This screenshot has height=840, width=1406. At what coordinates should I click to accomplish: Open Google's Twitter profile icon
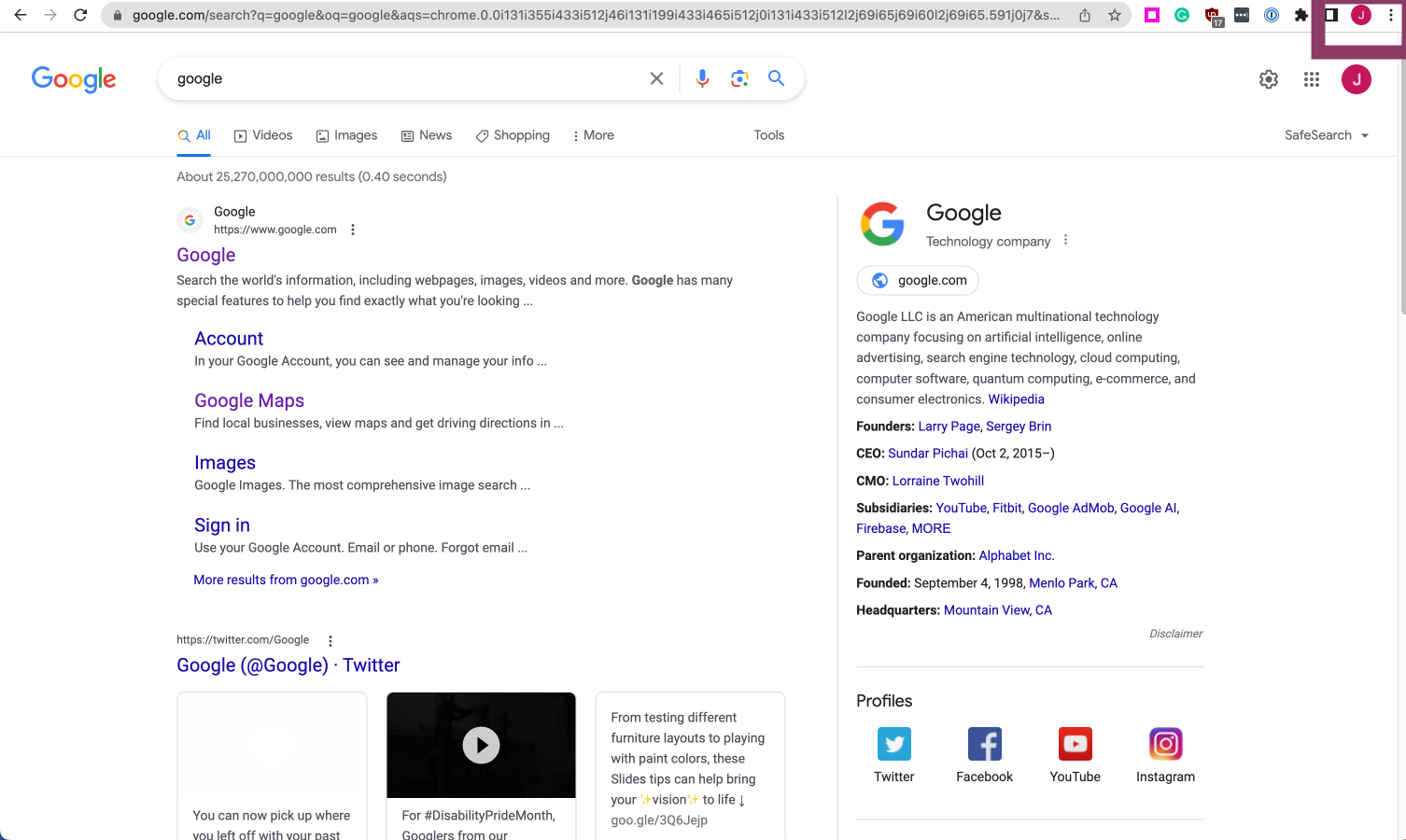click(x=893, y=744)
